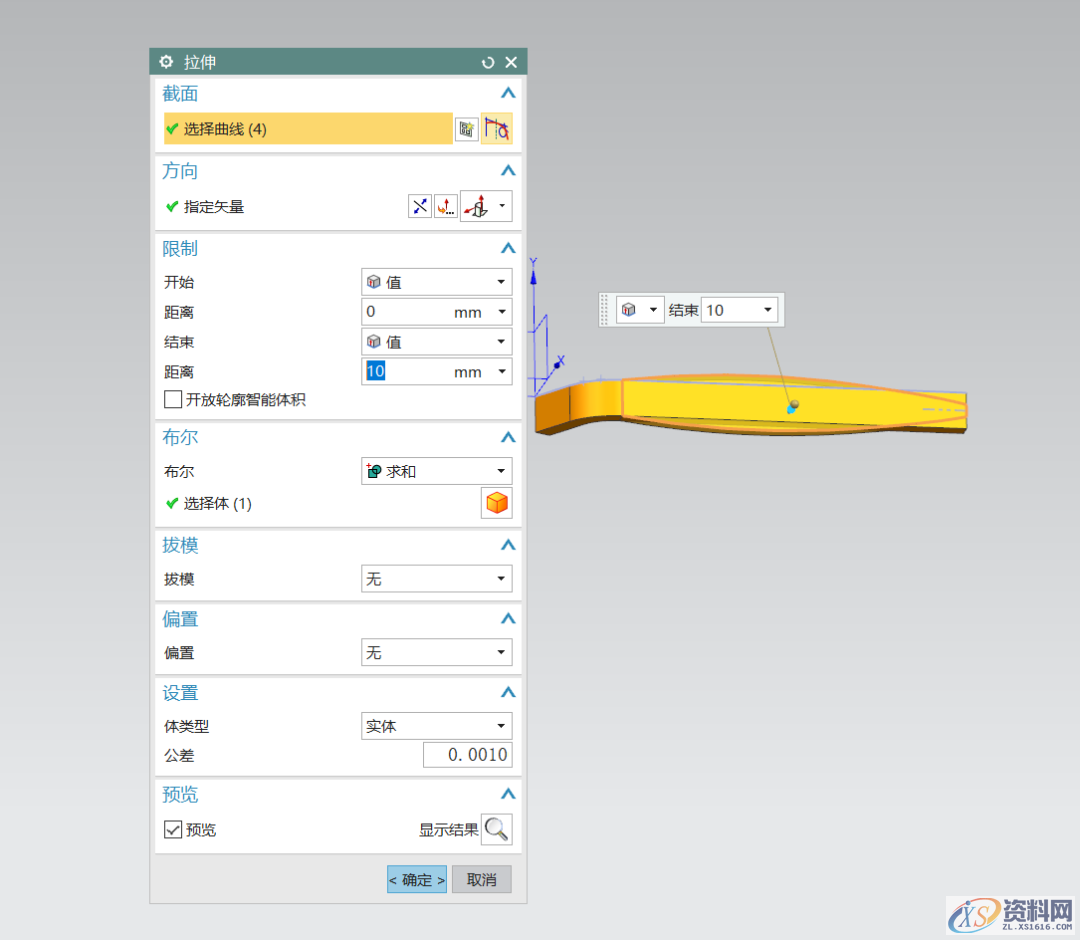
Task: Enable the 开放轮廓智能体积 checkbox
Action: [x=173, y=400]
